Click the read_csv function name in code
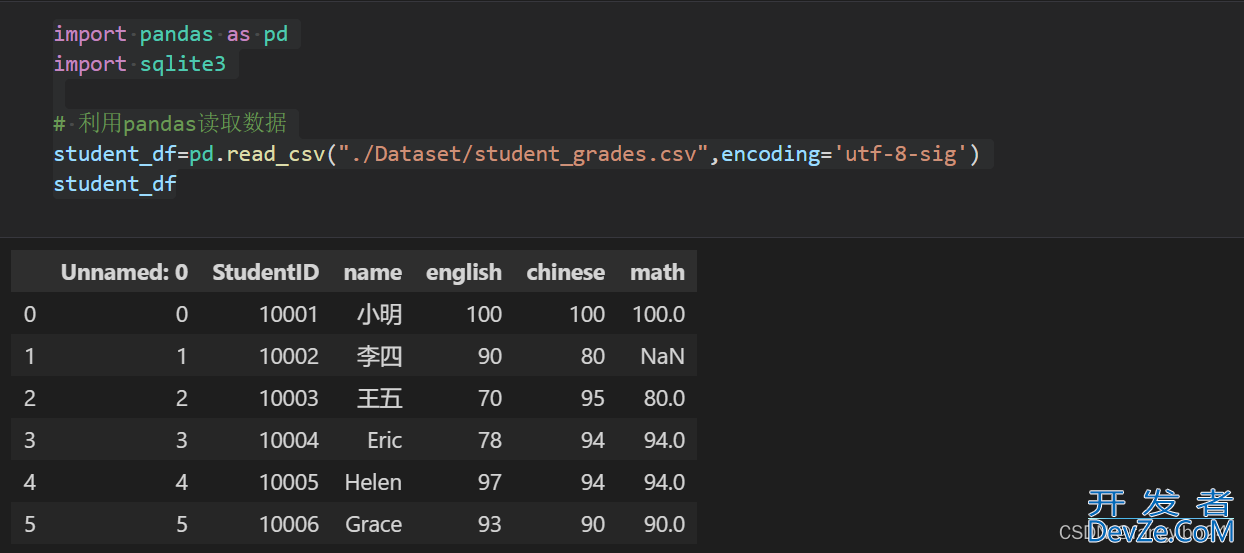The width and height of the screenshot is (1244, 553). click(277, 154)
